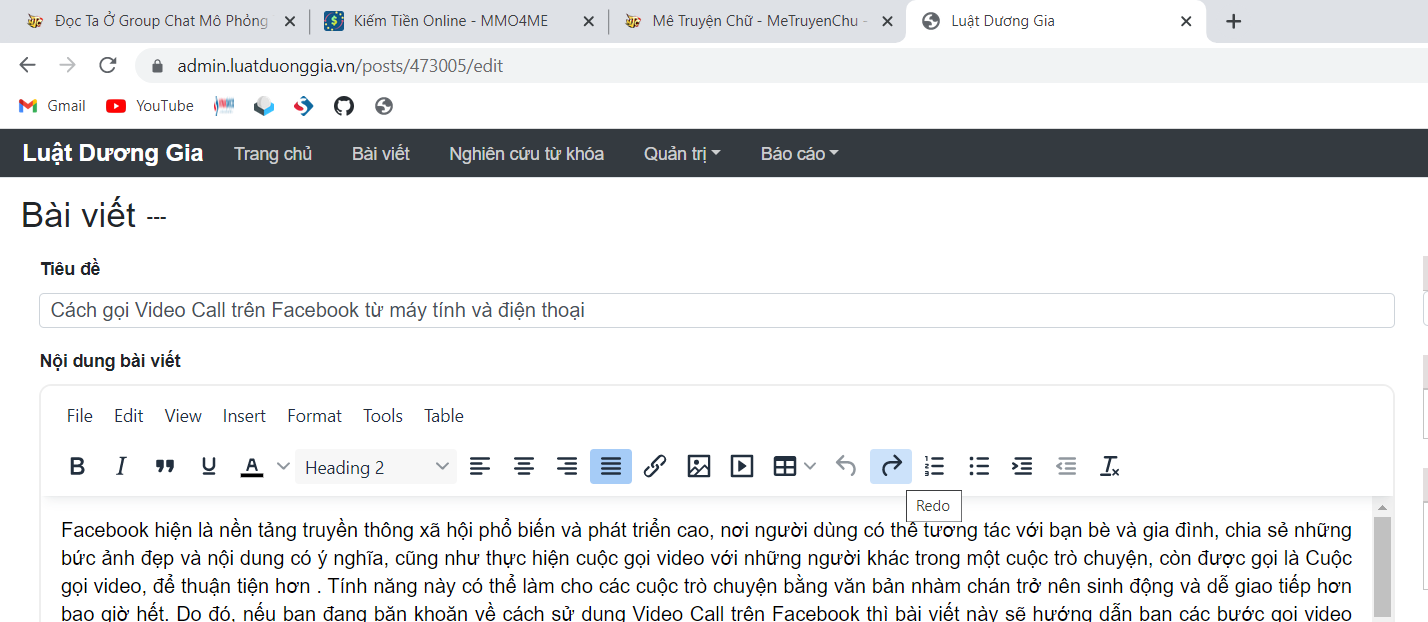This screenshot has height=622, width=1428.
Task: Clear formatting with the Tx icon
Action: click(1110, 466)
